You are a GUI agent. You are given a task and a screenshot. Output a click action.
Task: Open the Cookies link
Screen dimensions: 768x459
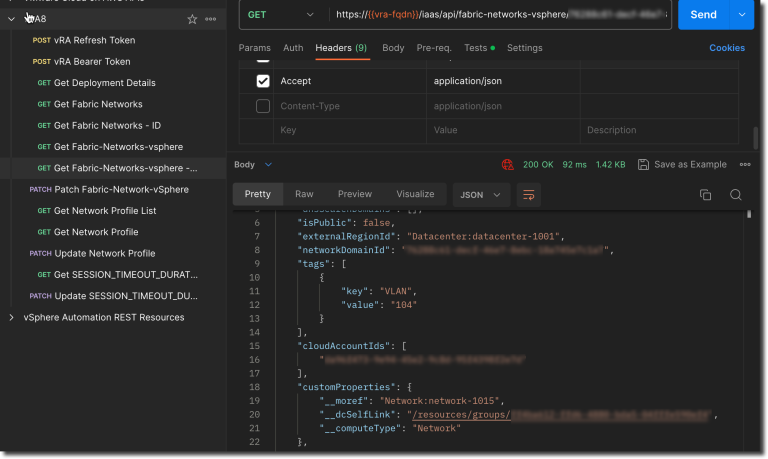(727, 48)
